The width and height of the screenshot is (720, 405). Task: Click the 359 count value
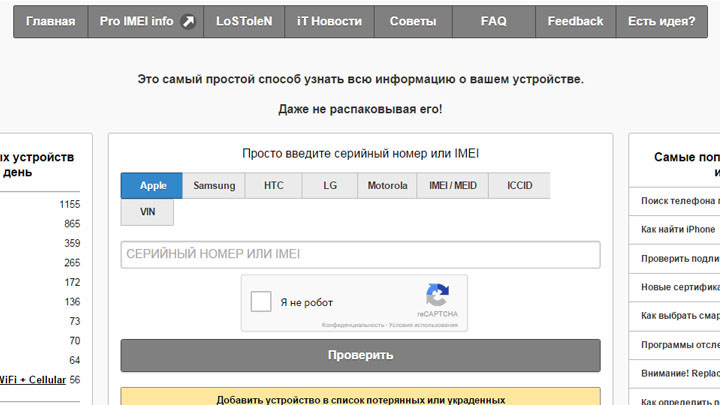click(x=72, y=243)
